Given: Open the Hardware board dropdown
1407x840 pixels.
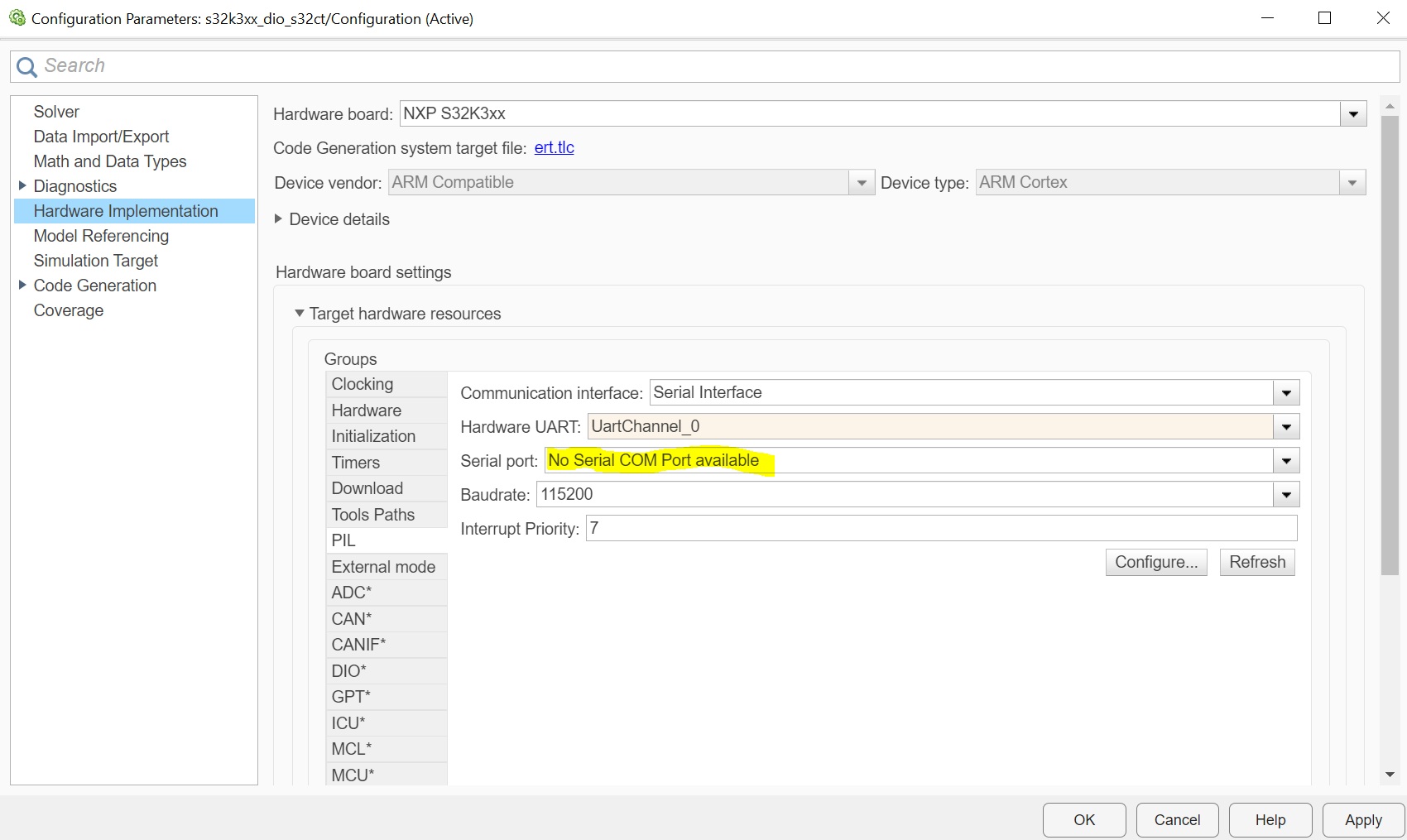Looking at the screenshot, I should [1352, 113].
